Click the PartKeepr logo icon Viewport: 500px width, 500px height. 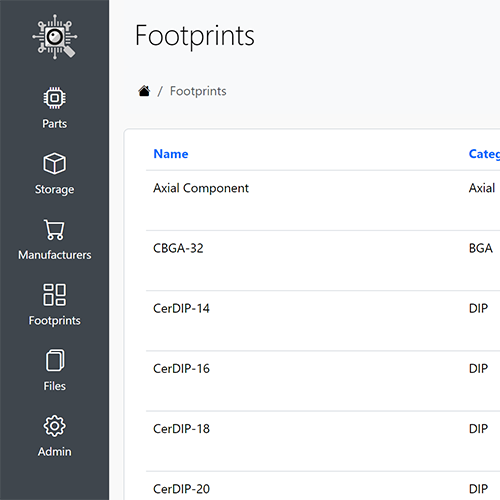pos(55,37)
